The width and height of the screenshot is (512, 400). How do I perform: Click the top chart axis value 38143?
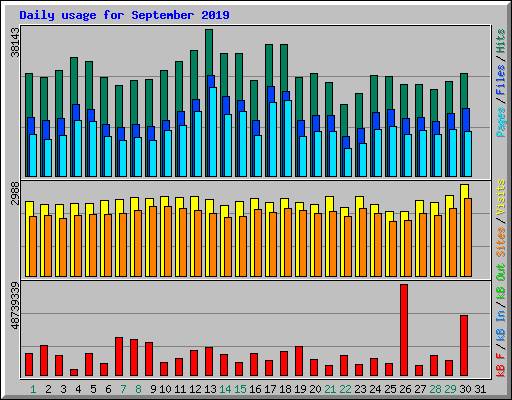pyautogui.click(x=15, y=42)
